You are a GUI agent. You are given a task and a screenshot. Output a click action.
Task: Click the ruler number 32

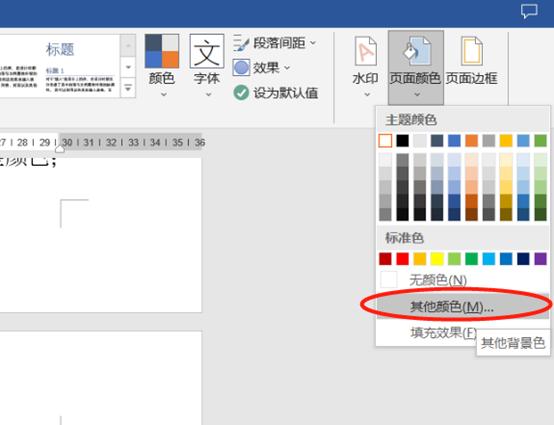point(111,142)
